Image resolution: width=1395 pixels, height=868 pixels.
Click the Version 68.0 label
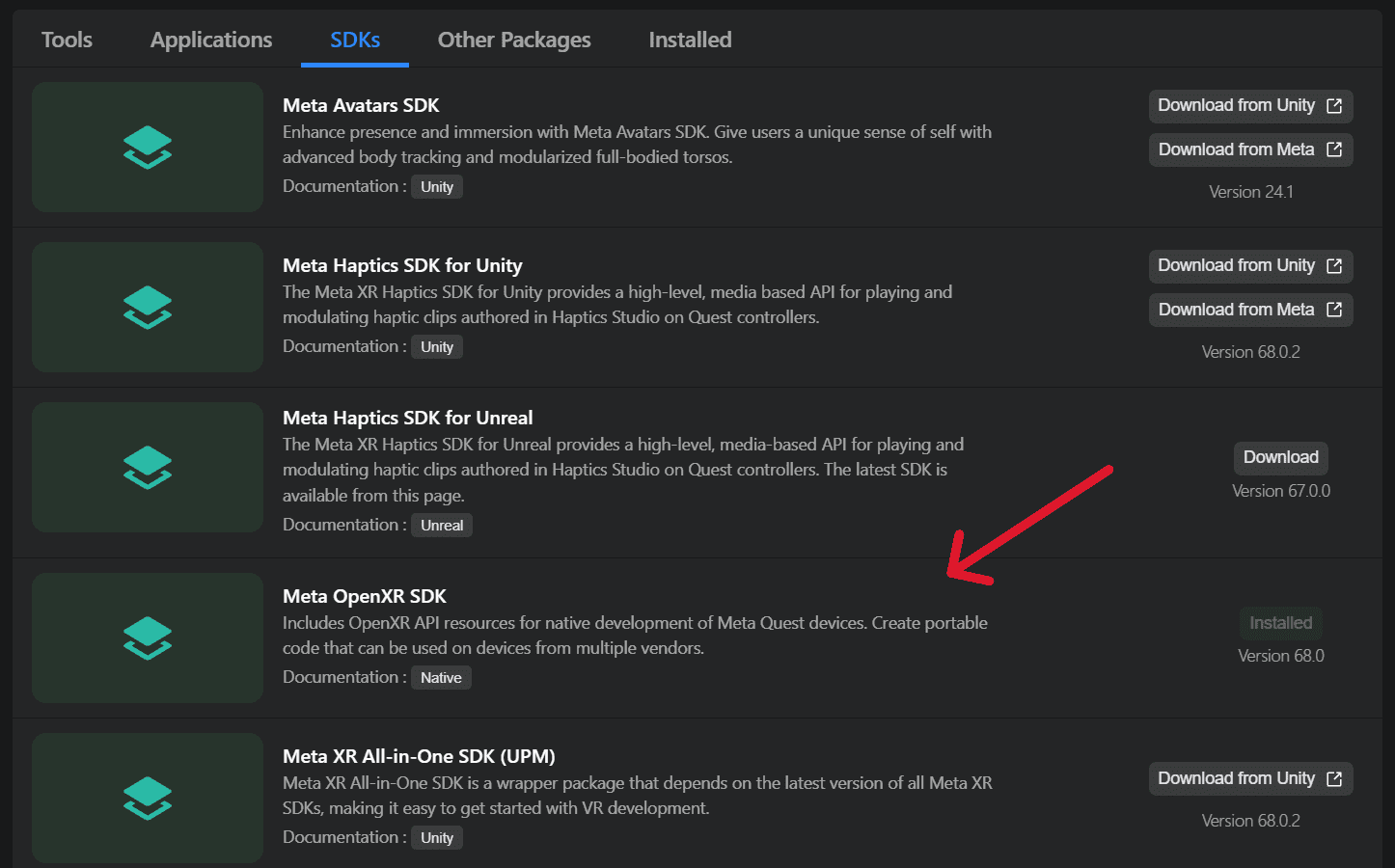pos(1281,656)
